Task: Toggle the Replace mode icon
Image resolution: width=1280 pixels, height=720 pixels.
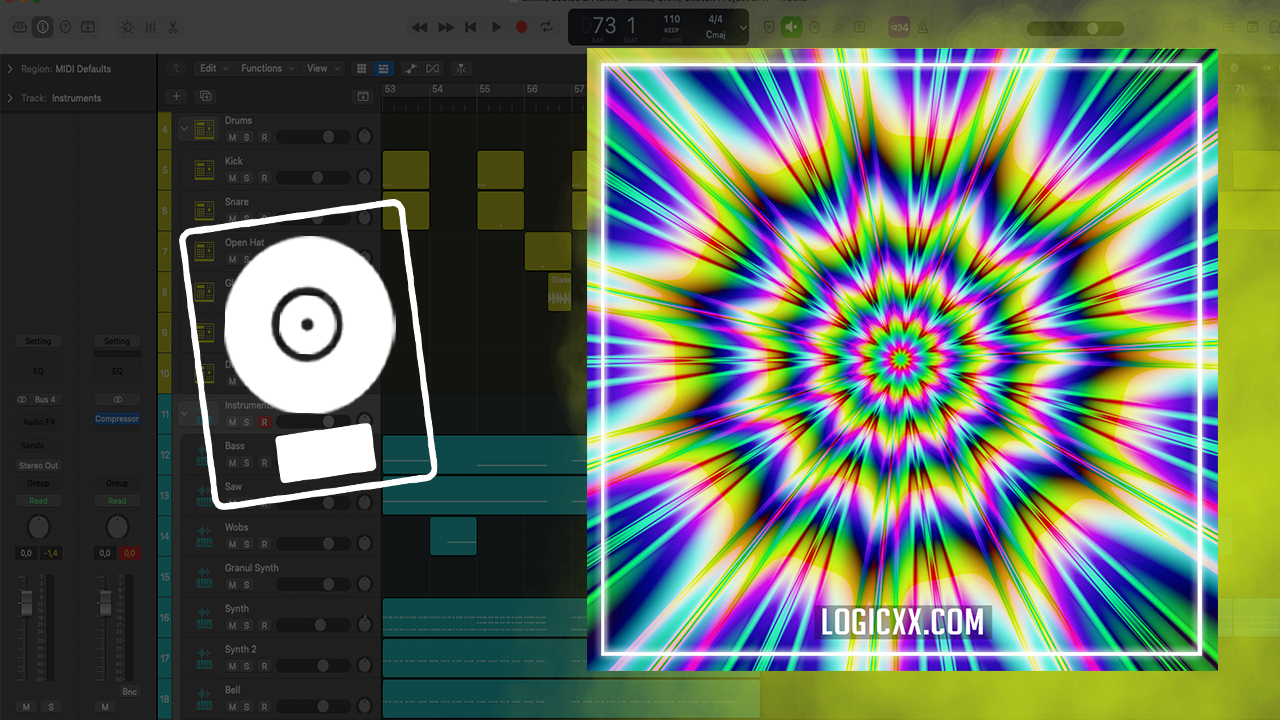Action: pos(769,27)
